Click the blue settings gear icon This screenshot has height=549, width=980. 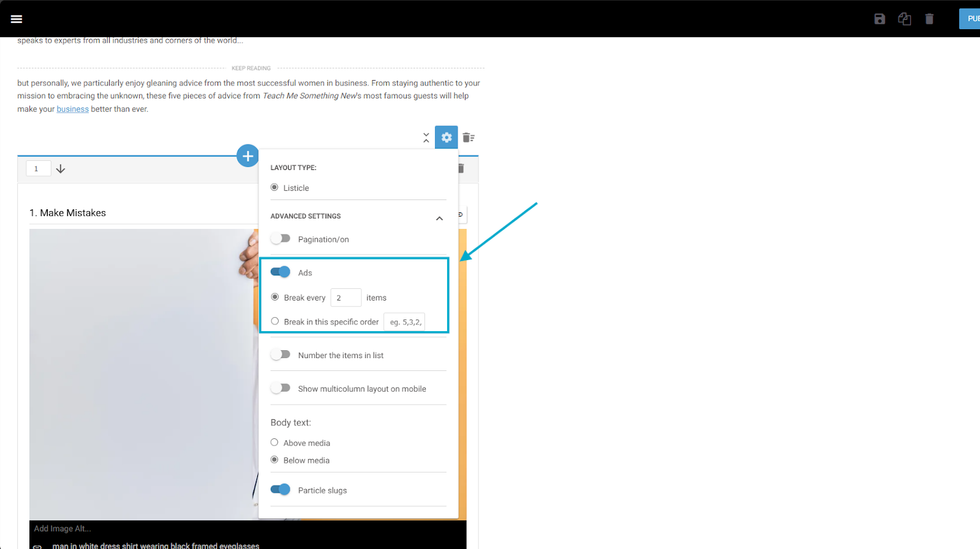(x=446, y=138)
